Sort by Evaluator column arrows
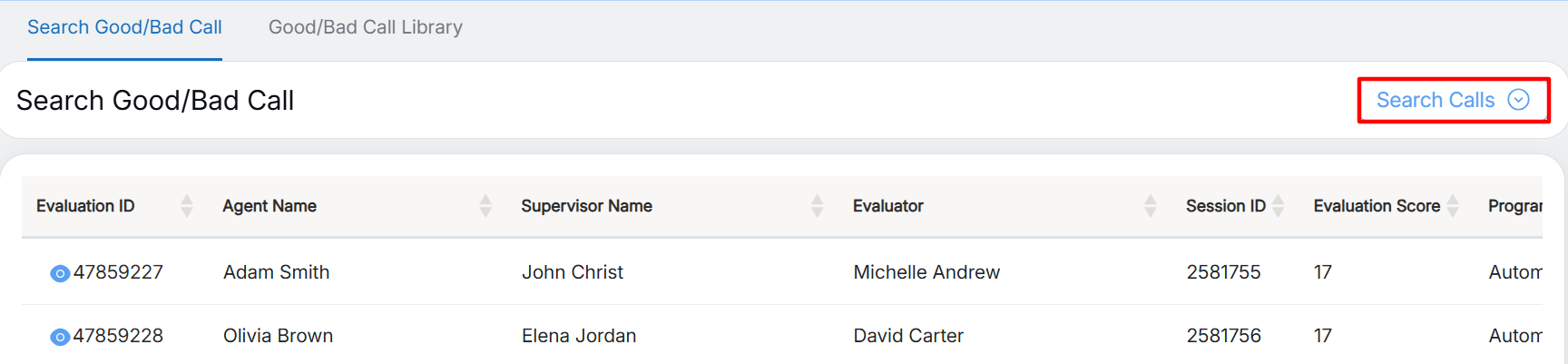 (1151, 206)
